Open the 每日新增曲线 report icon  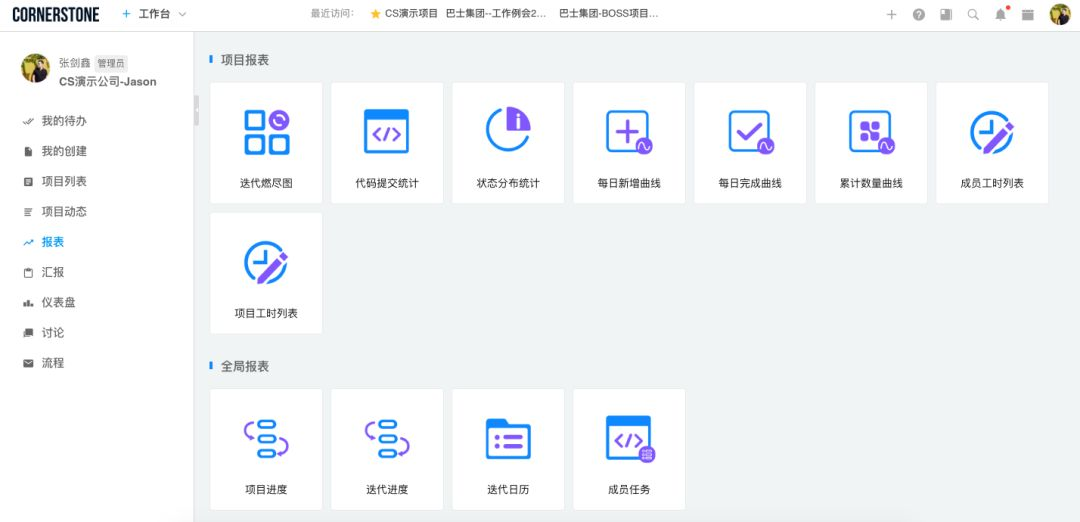(630, 132)
